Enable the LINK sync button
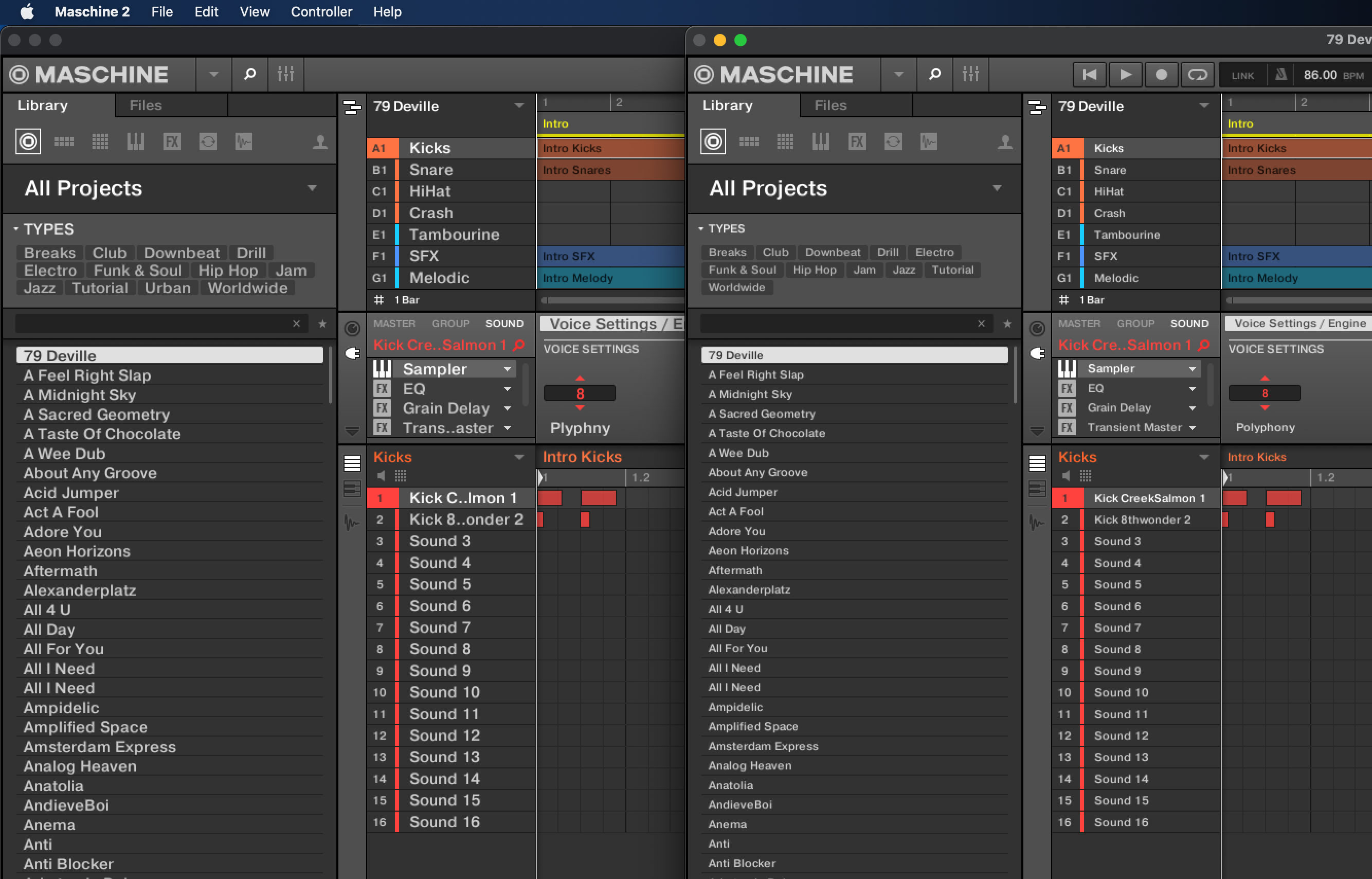Screen dimensions: 1372x879 (1242, 75)
